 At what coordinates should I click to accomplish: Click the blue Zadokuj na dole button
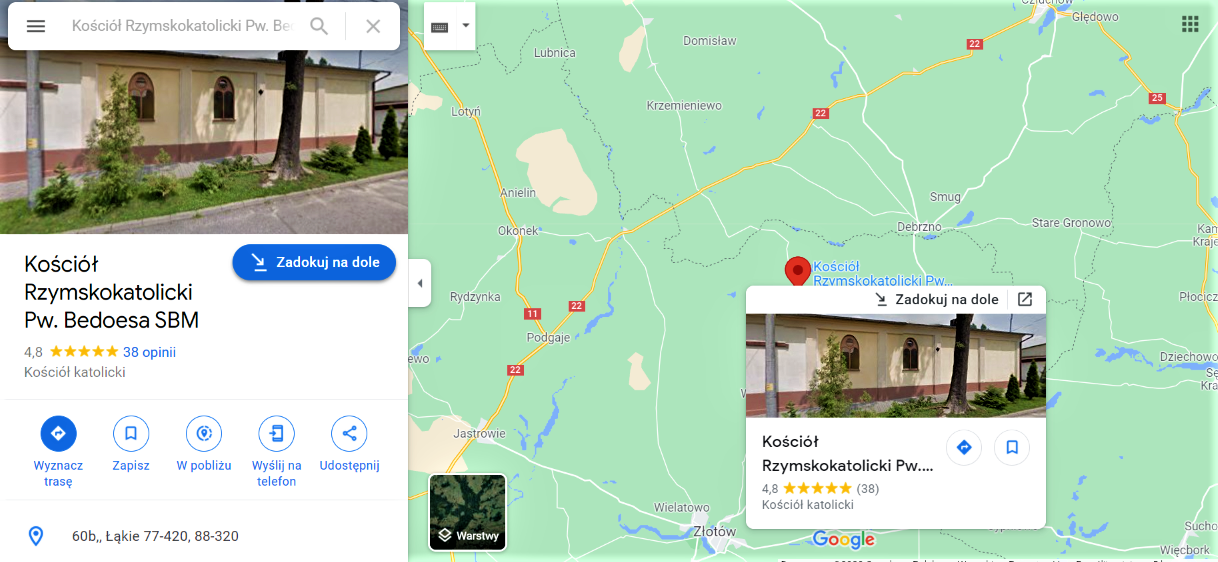click(314, 262)
